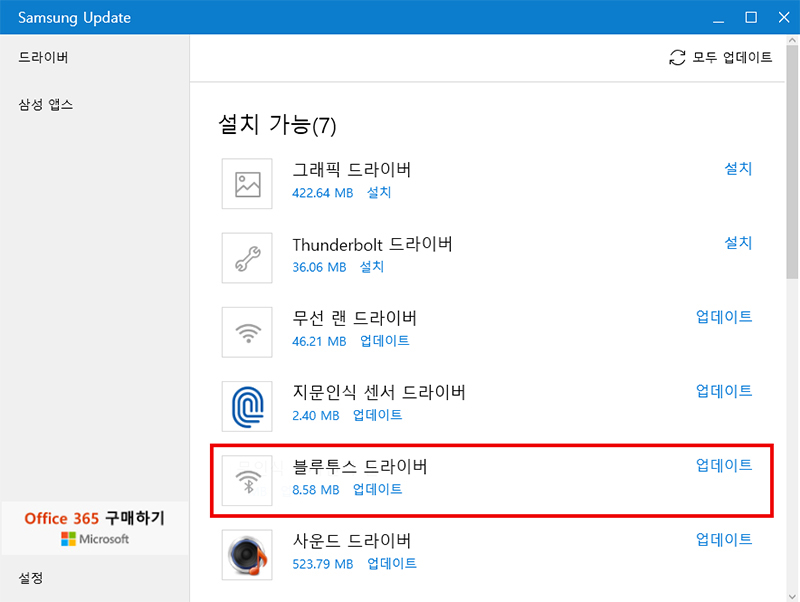
Task: Select the 지문인식 센서 드라이버 title text
Action: point(379,393)
